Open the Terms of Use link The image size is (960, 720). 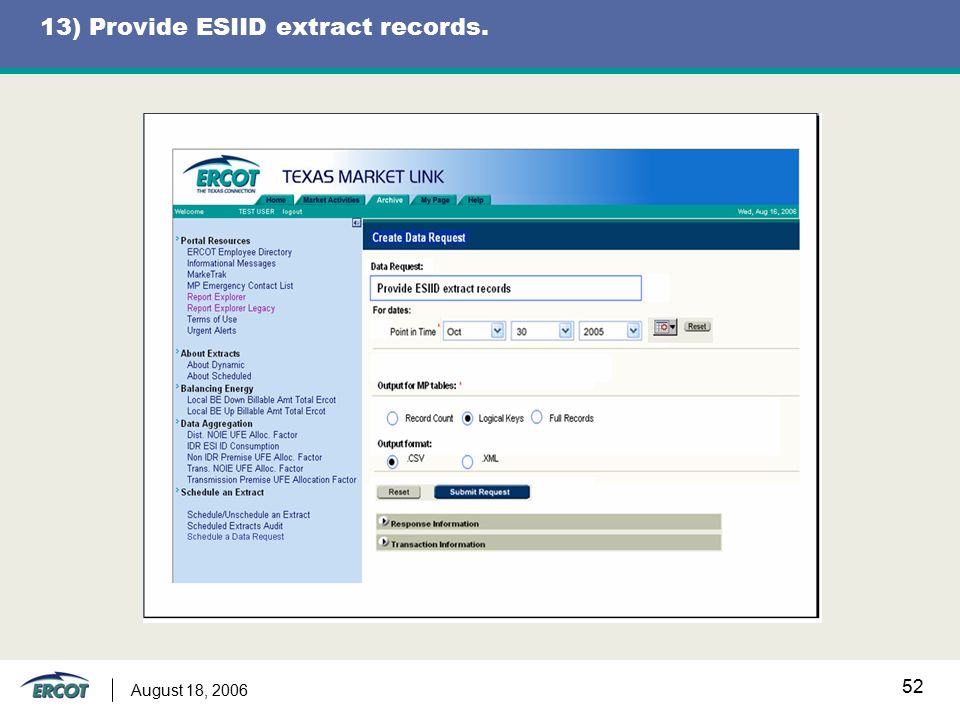click(x=212, y=319)
